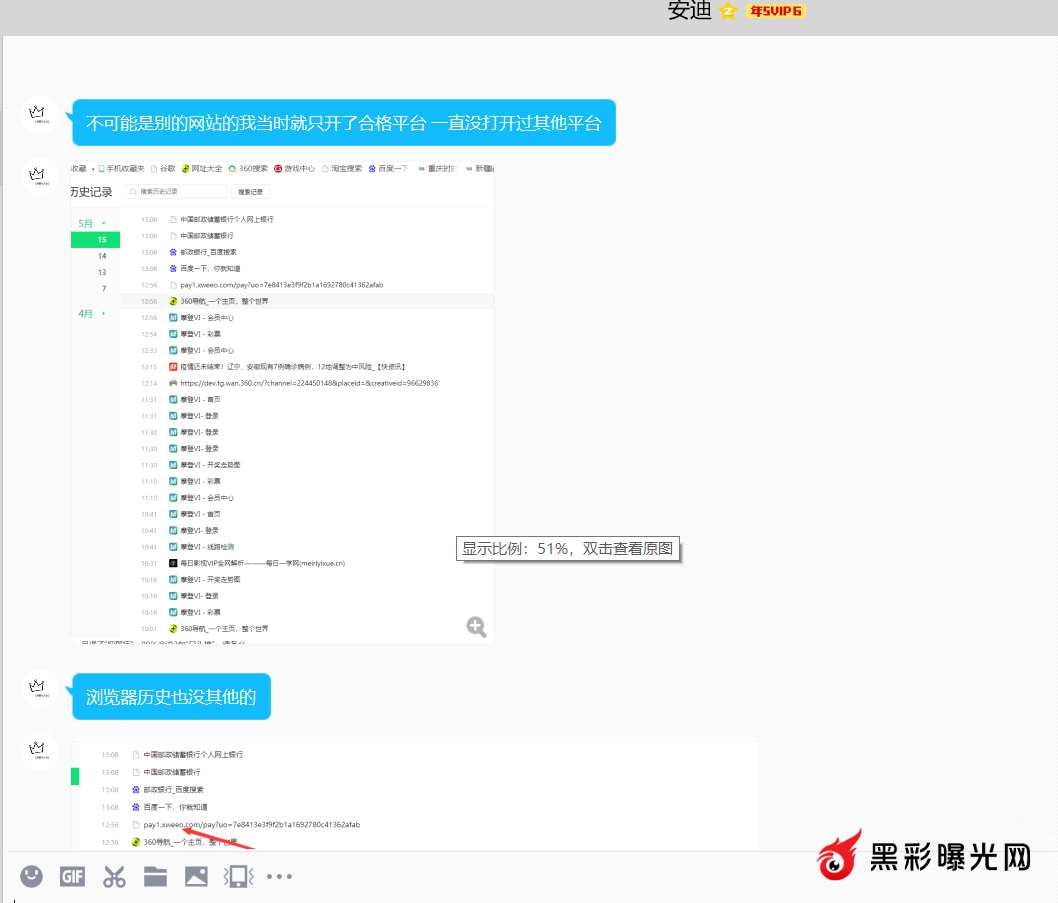Send a window shake with the phone icon

click(x=238, y=877)
